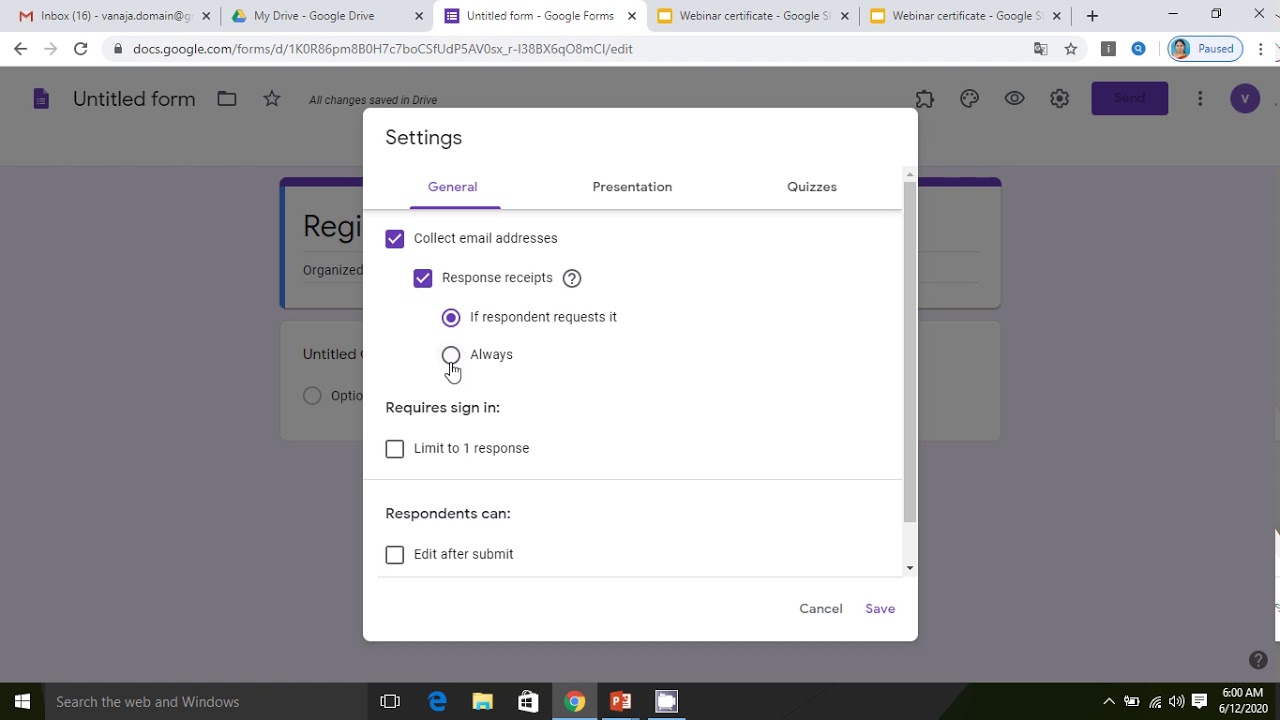Uncheck Collect email addresses
The height and width of the screenshot is (720, 1280).
[395, 238]
